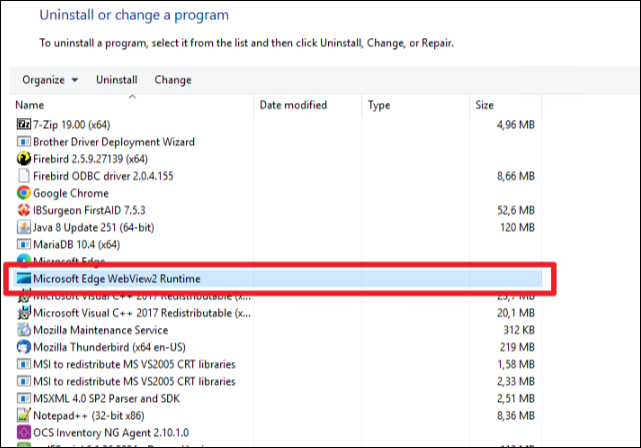Image resolution: width=641 pixels, height=448 pixels.
Task: Click the Uninstall toolbar button
Action: click(x=117, y=80)
